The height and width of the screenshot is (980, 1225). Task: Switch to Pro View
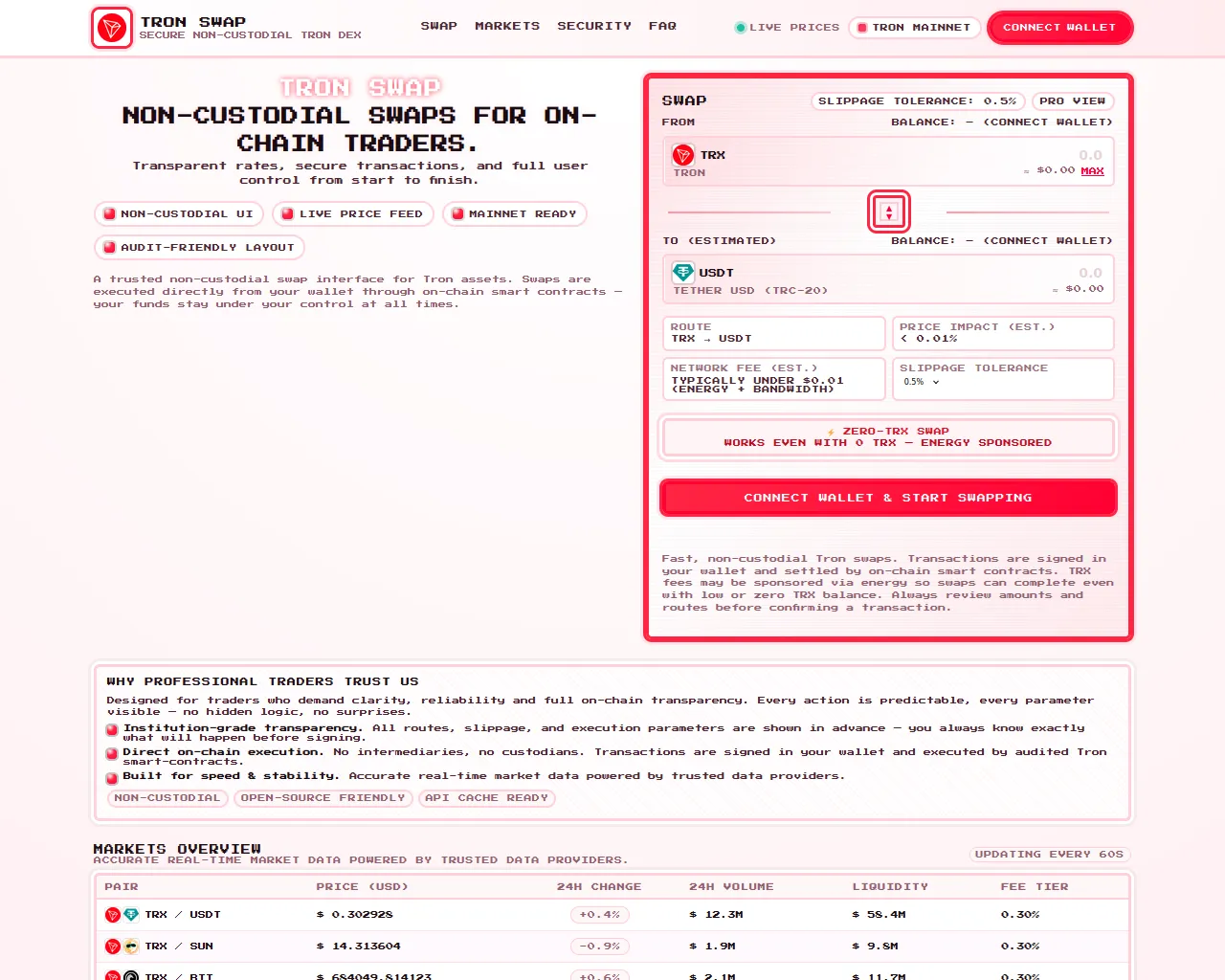[1072, 101]
